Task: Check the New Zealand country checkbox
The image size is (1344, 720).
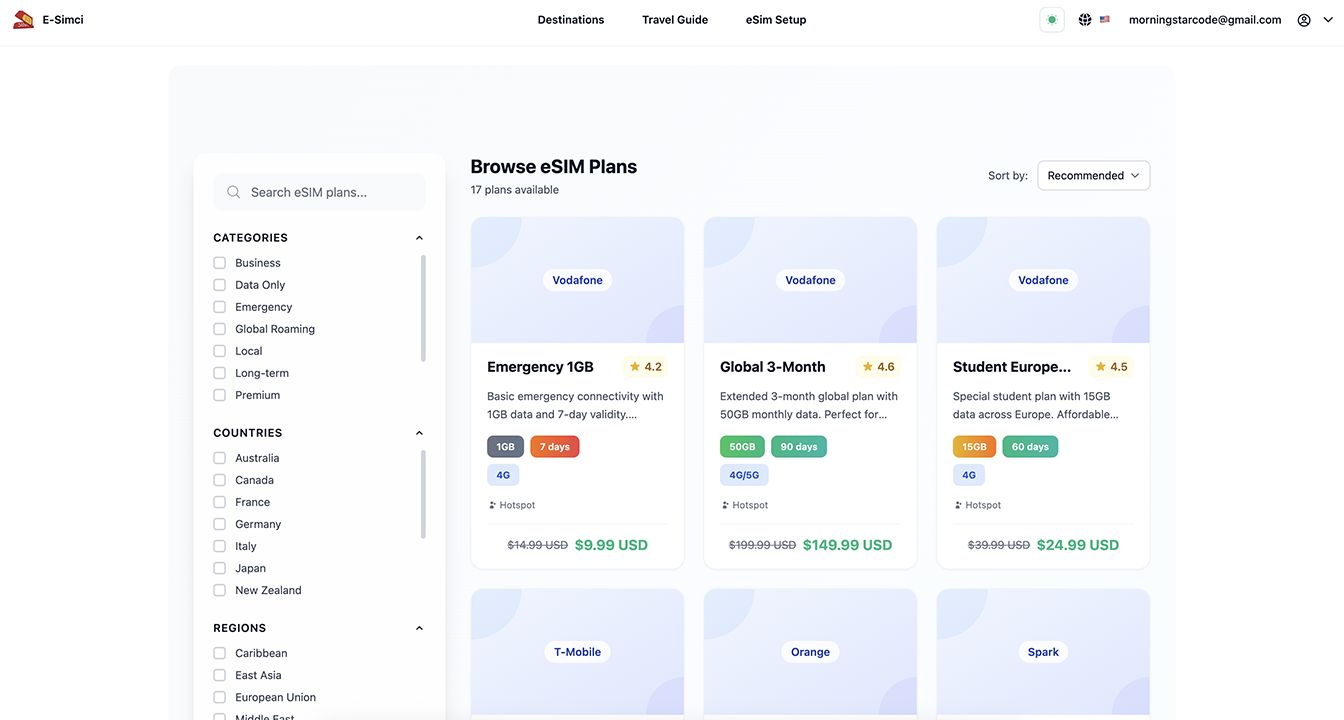Action: [x=220, y=590]
